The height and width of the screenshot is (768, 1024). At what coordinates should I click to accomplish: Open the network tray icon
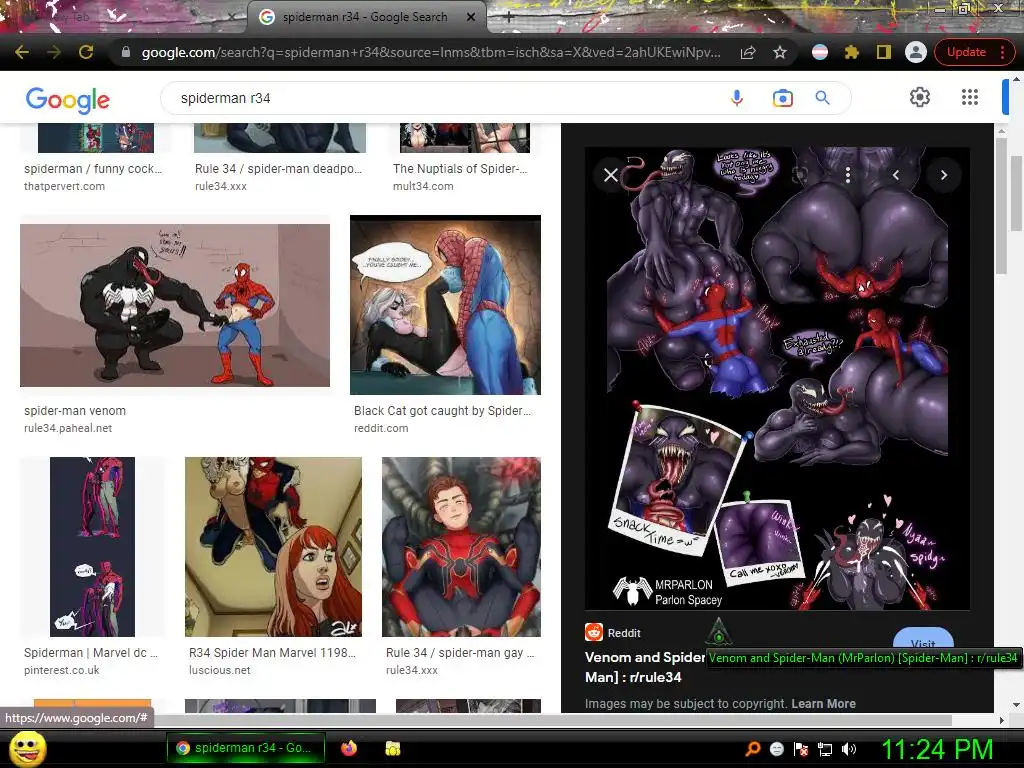(825, 749)
